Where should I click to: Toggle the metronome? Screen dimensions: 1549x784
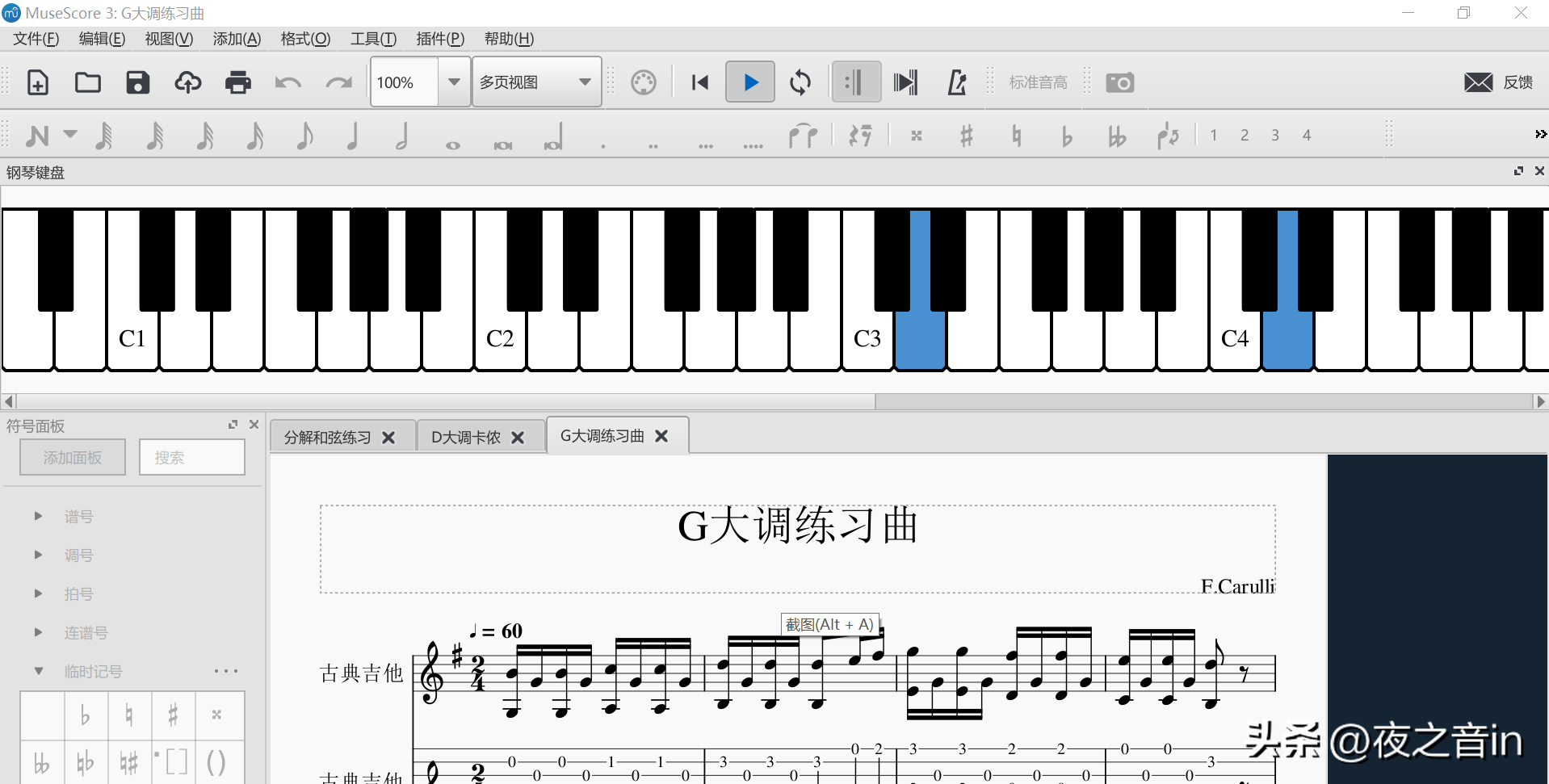957,82
